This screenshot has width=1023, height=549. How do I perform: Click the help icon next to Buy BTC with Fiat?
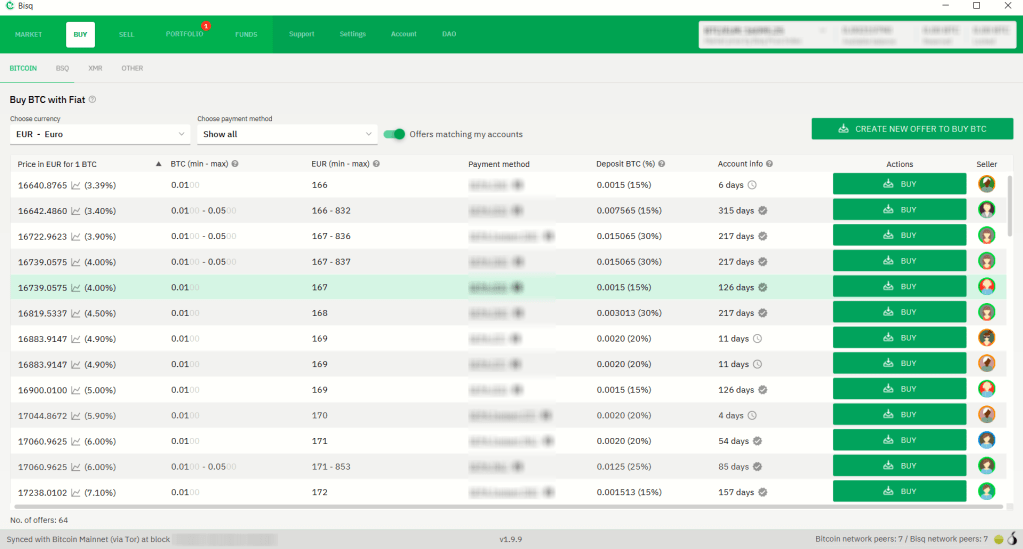pyautogui.click(x=93, y=100)
